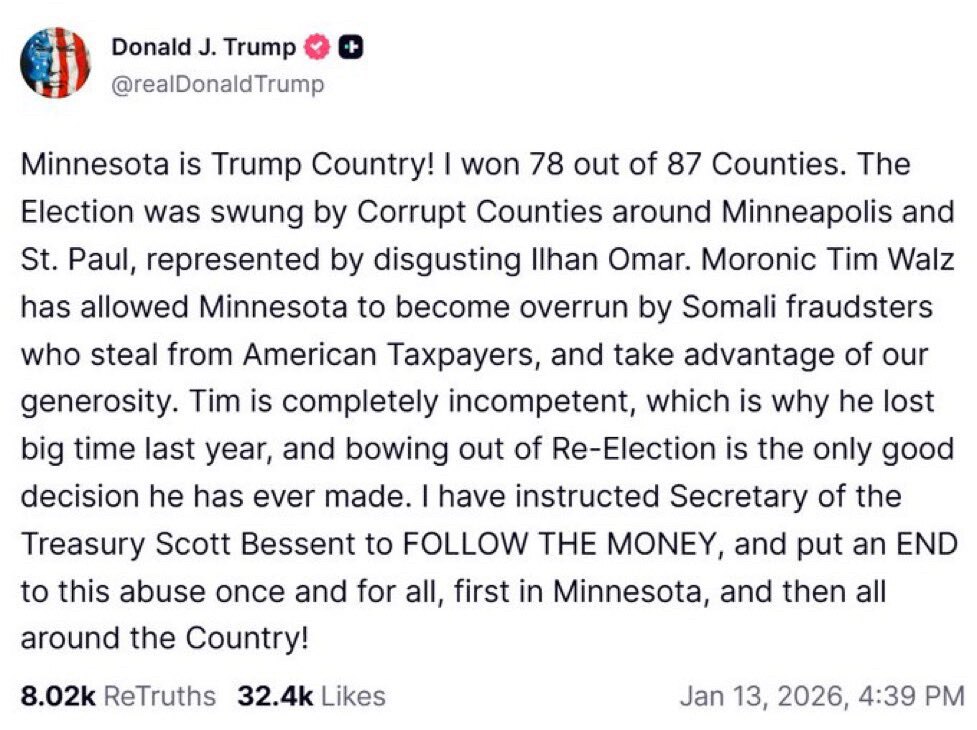Click the verification seal beside the display name
This screenshot has width=977, height=730.
click(315, 46)
